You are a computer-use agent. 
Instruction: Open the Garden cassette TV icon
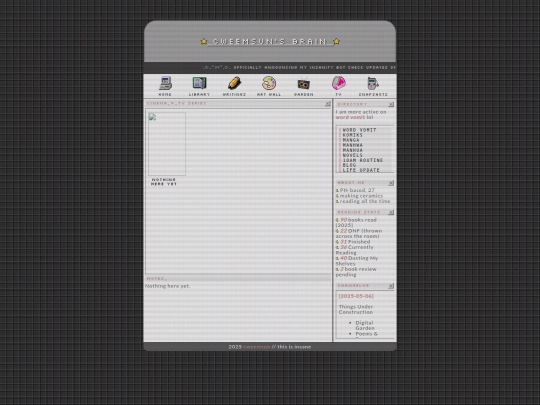click(303, 84)
